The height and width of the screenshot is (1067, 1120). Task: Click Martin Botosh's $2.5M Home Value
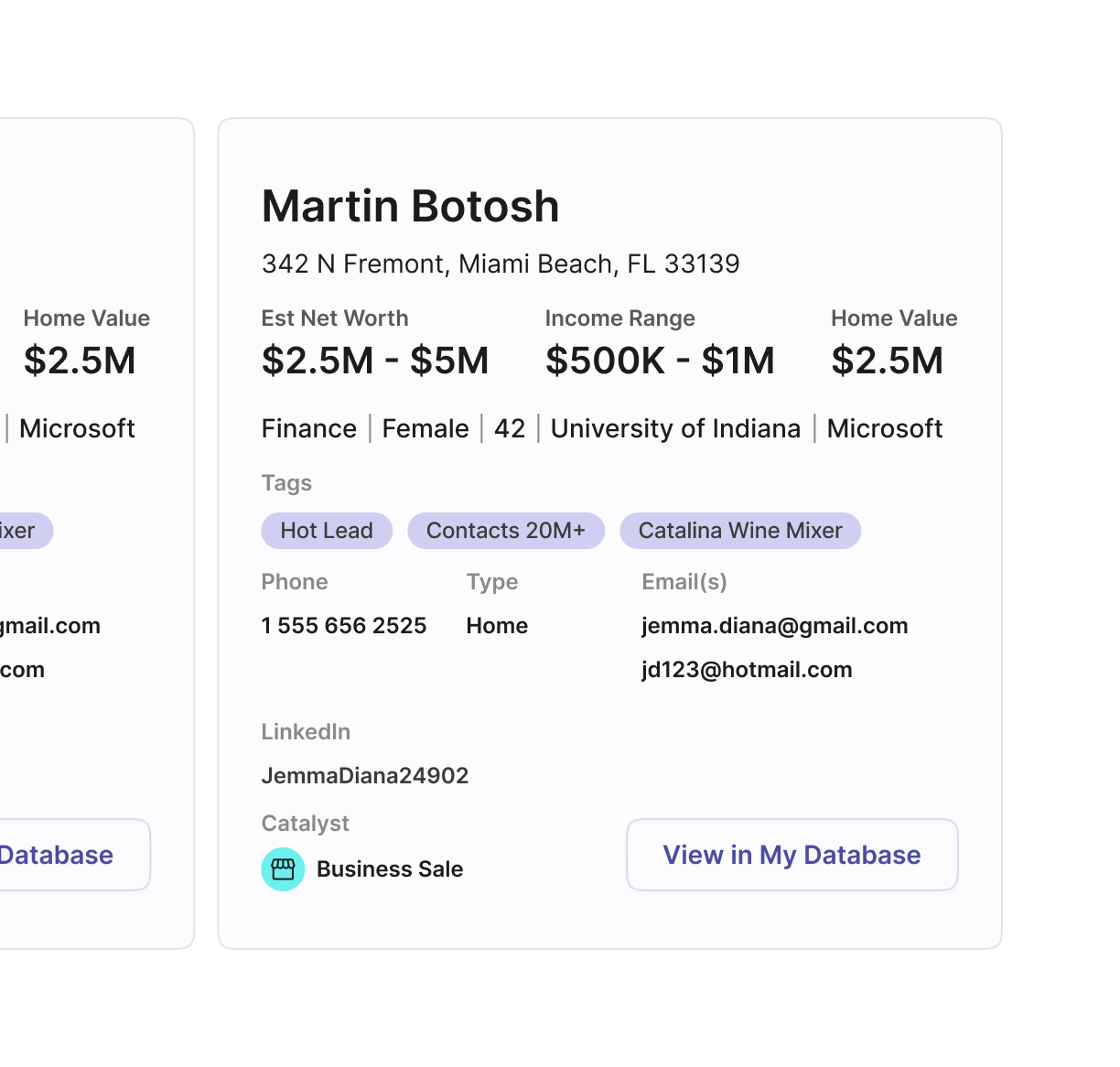pyautogui.click(x=887, y=361)
